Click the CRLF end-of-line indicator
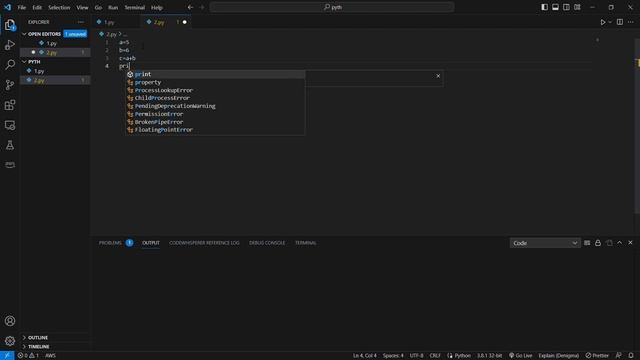Image resolution: width=640 pixels, height=360 pixels. pyautogui.click(x=435, y=356)
